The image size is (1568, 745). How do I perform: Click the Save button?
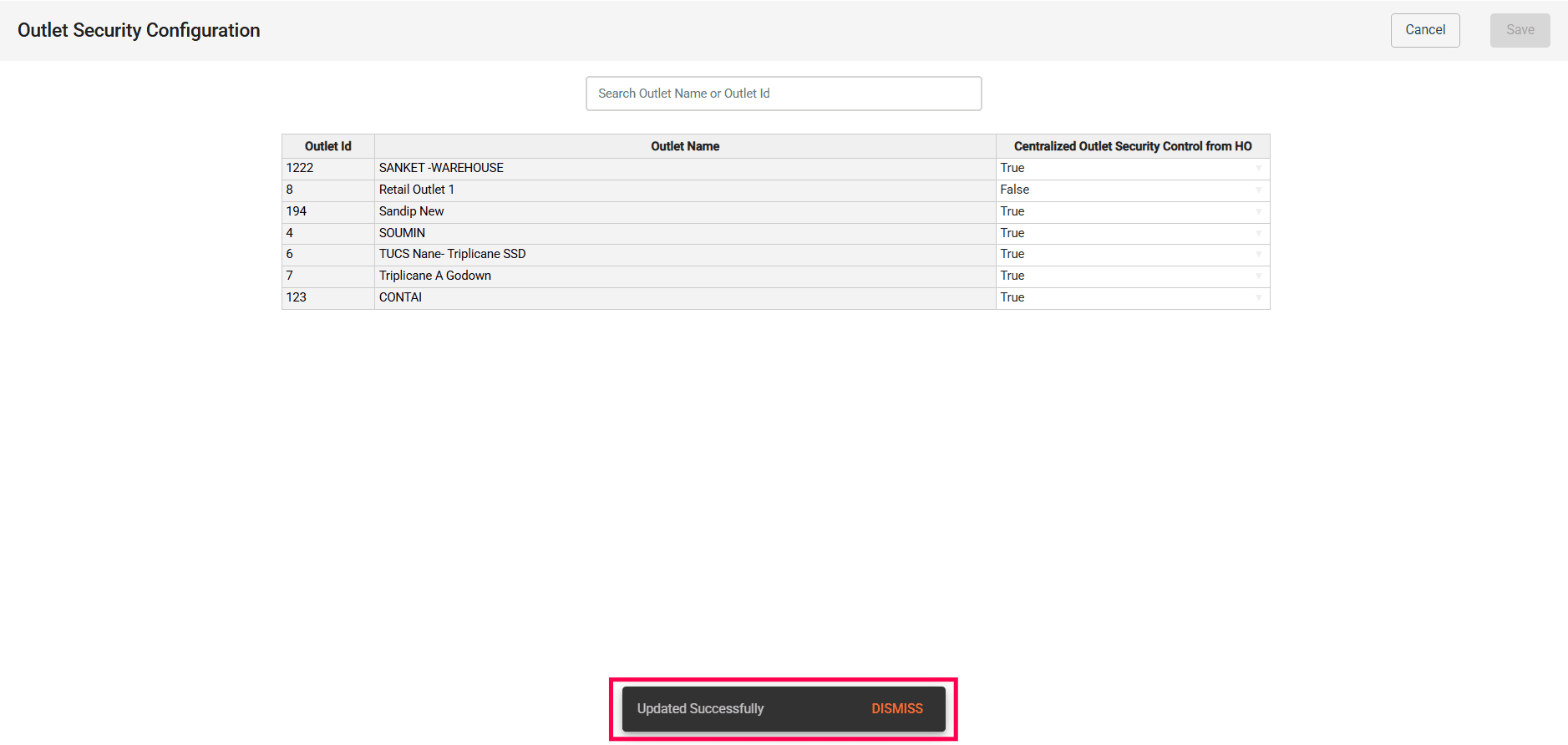point(1520,30)
